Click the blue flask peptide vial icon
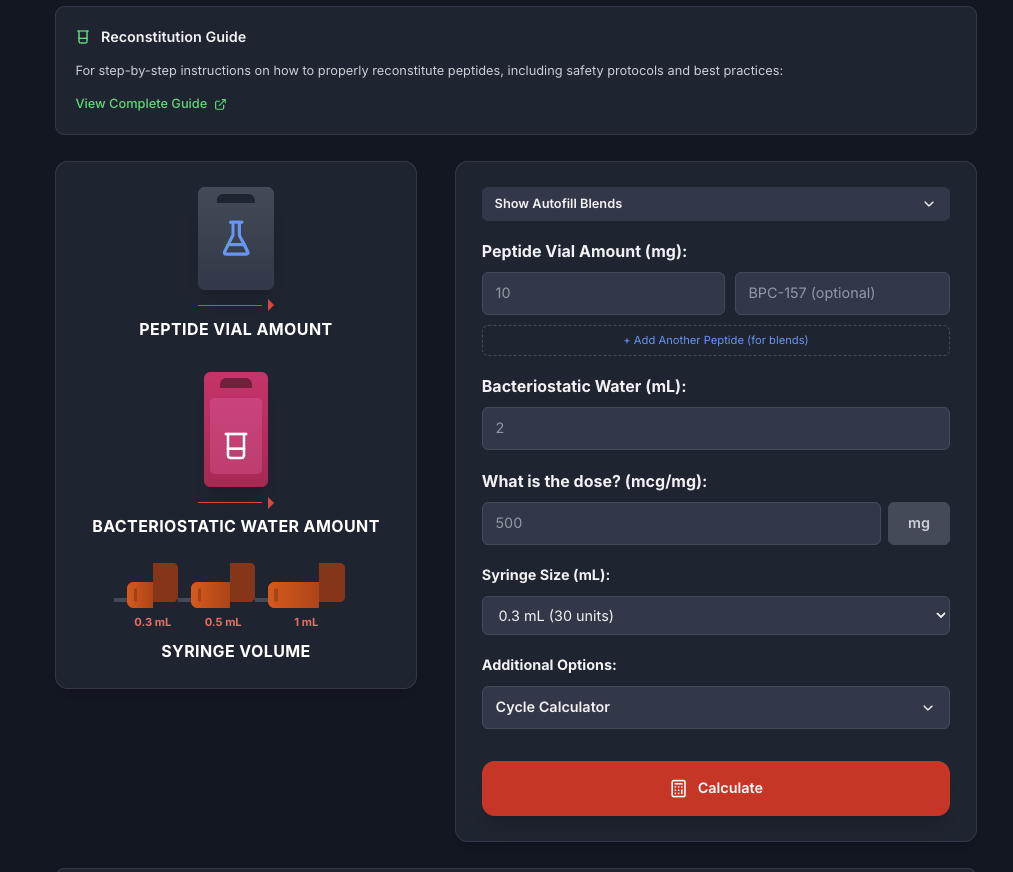 point(236,238)
